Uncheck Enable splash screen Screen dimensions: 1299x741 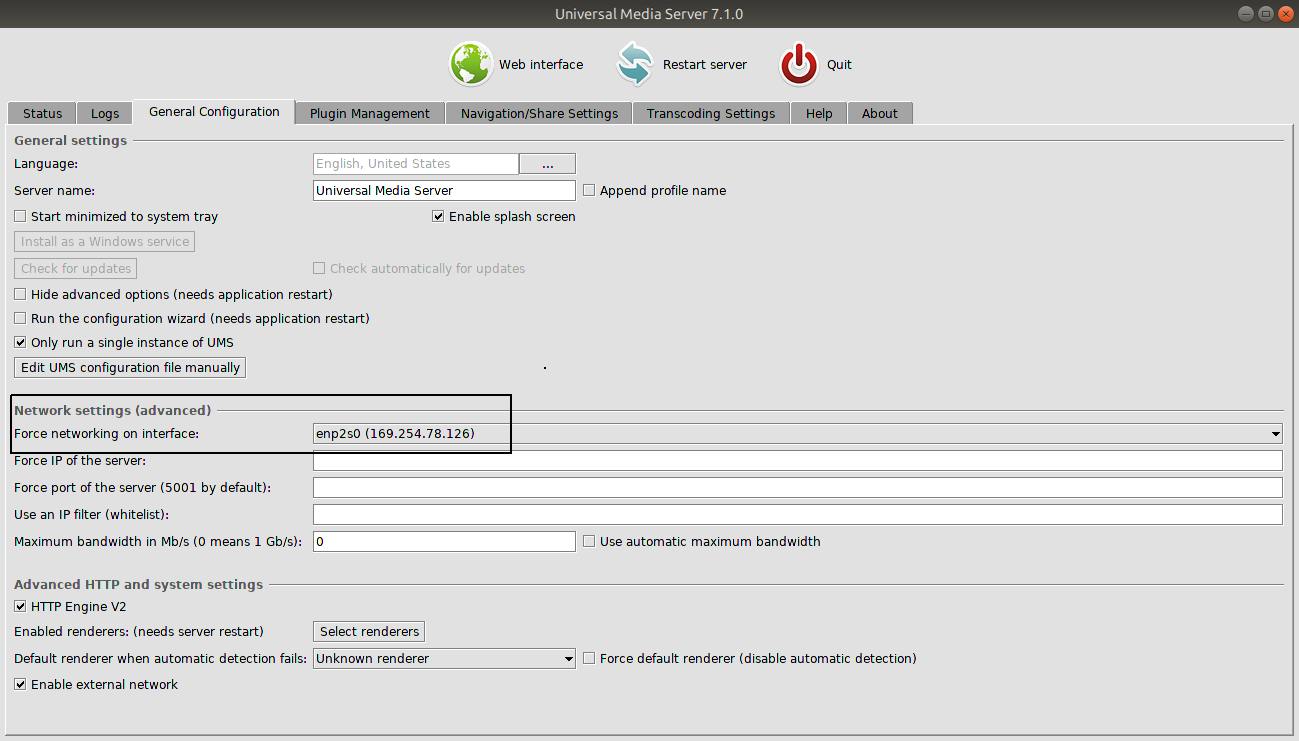[x=438, y=216]
